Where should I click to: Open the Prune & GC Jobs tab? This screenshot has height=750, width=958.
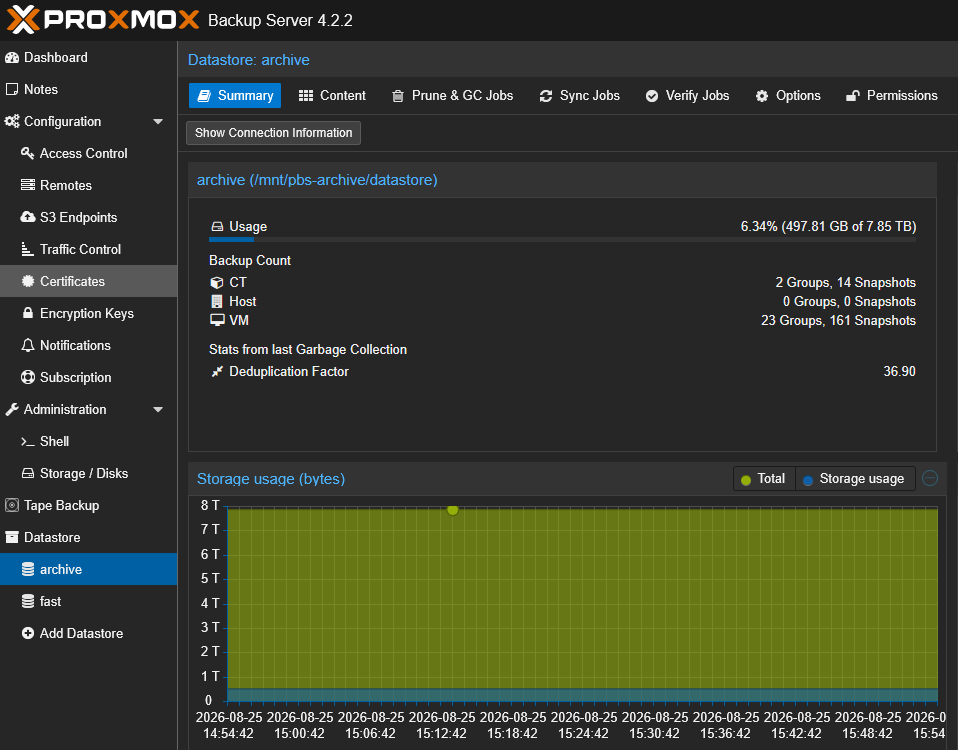pos(452,96)
